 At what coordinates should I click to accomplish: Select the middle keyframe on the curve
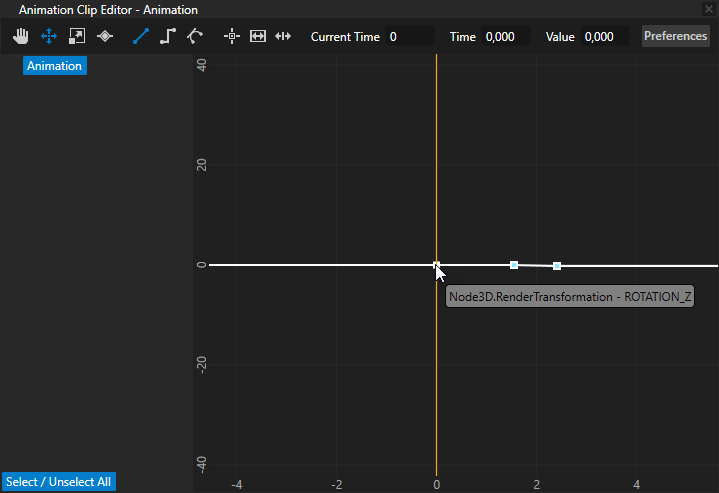pos(514,265)
